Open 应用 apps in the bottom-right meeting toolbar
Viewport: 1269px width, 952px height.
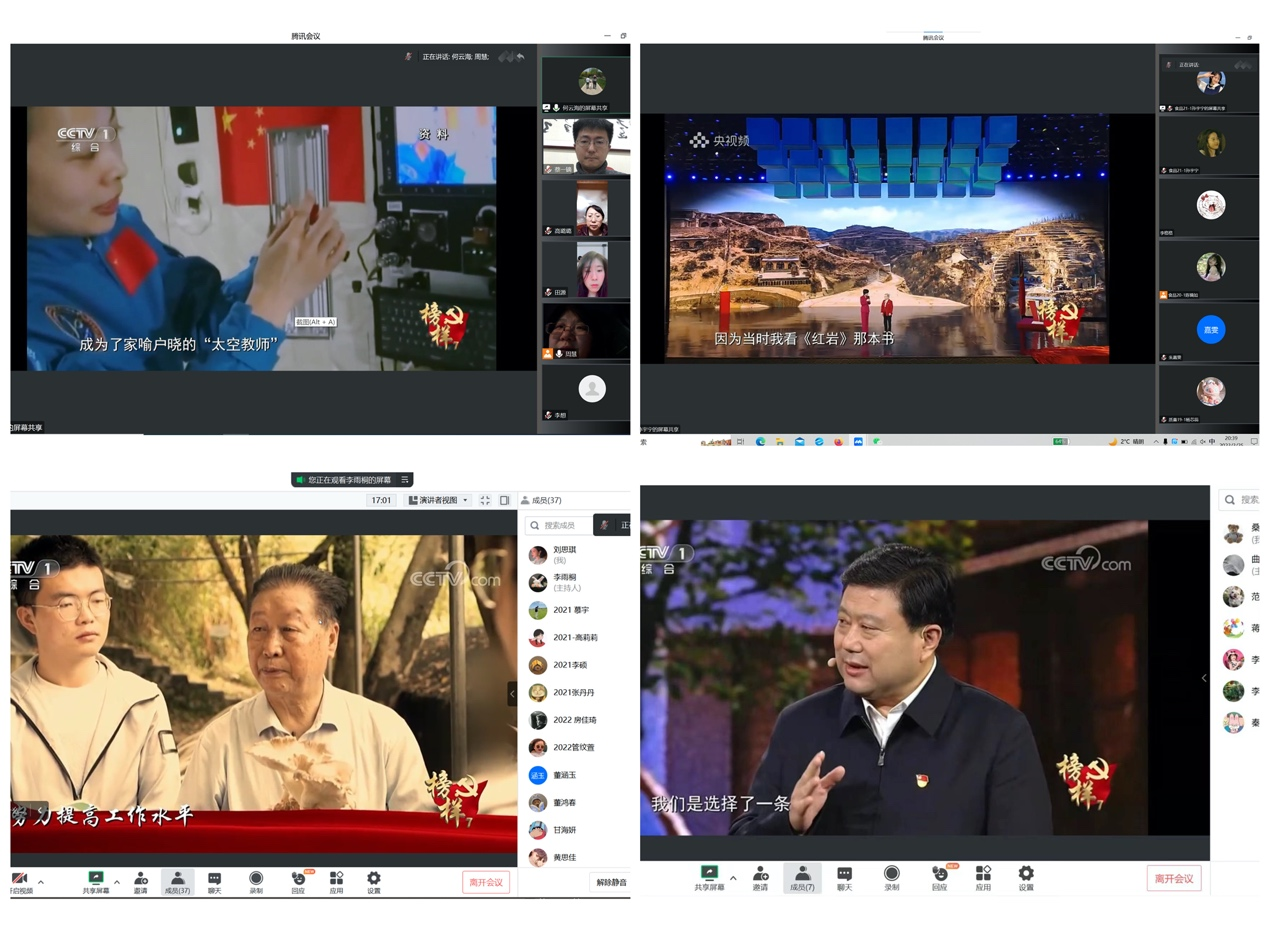tap(983, 878)
